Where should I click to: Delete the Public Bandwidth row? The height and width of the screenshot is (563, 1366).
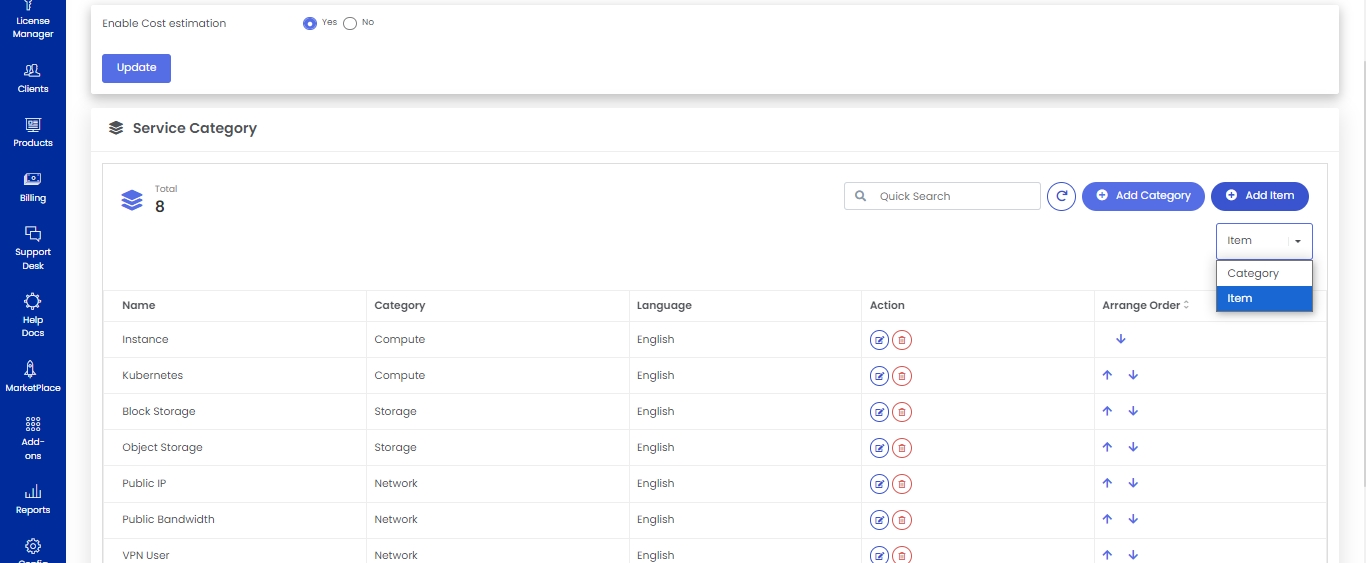pos(902,520)
